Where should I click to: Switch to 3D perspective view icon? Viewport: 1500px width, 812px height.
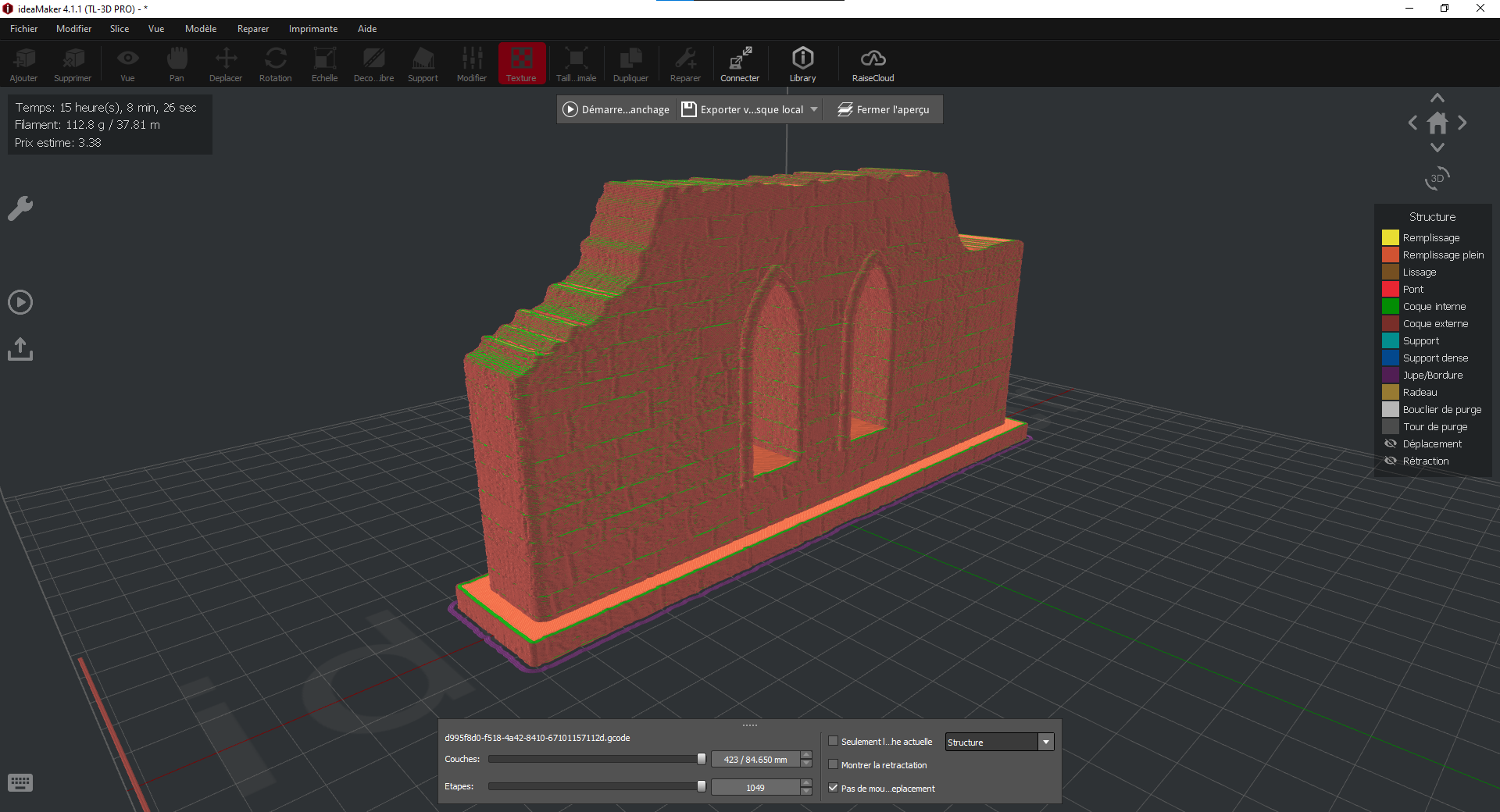click(1437, 178)
